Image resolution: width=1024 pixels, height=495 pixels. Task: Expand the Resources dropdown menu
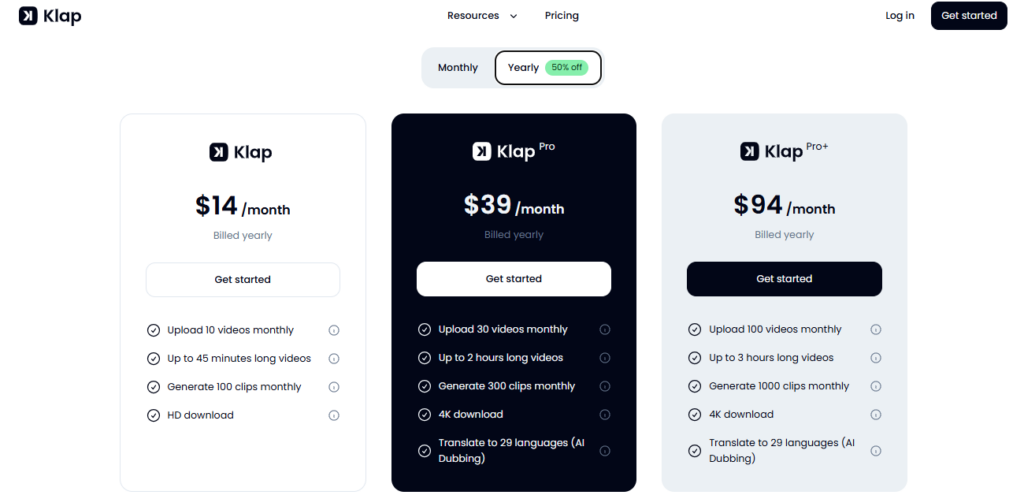[x=474, y=16]
